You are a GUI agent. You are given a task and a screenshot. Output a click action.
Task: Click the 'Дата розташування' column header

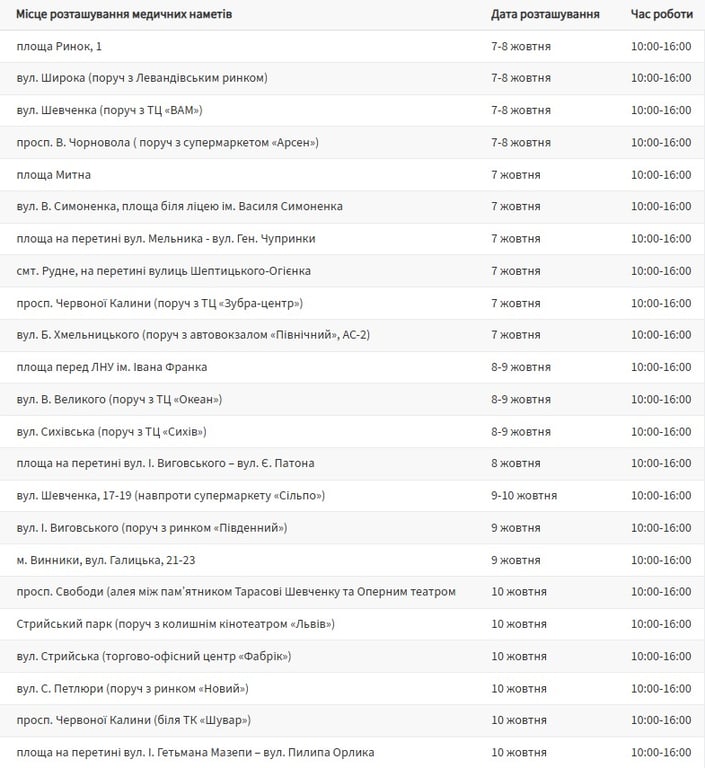click(545, 15)
